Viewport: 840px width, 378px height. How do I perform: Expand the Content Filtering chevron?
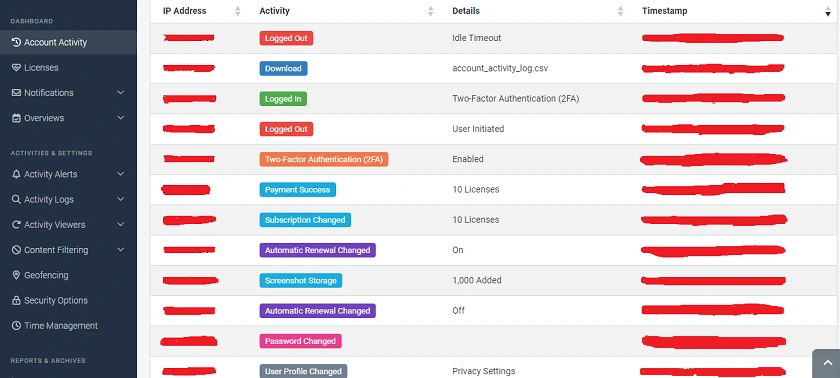click(x=121, y=250)
